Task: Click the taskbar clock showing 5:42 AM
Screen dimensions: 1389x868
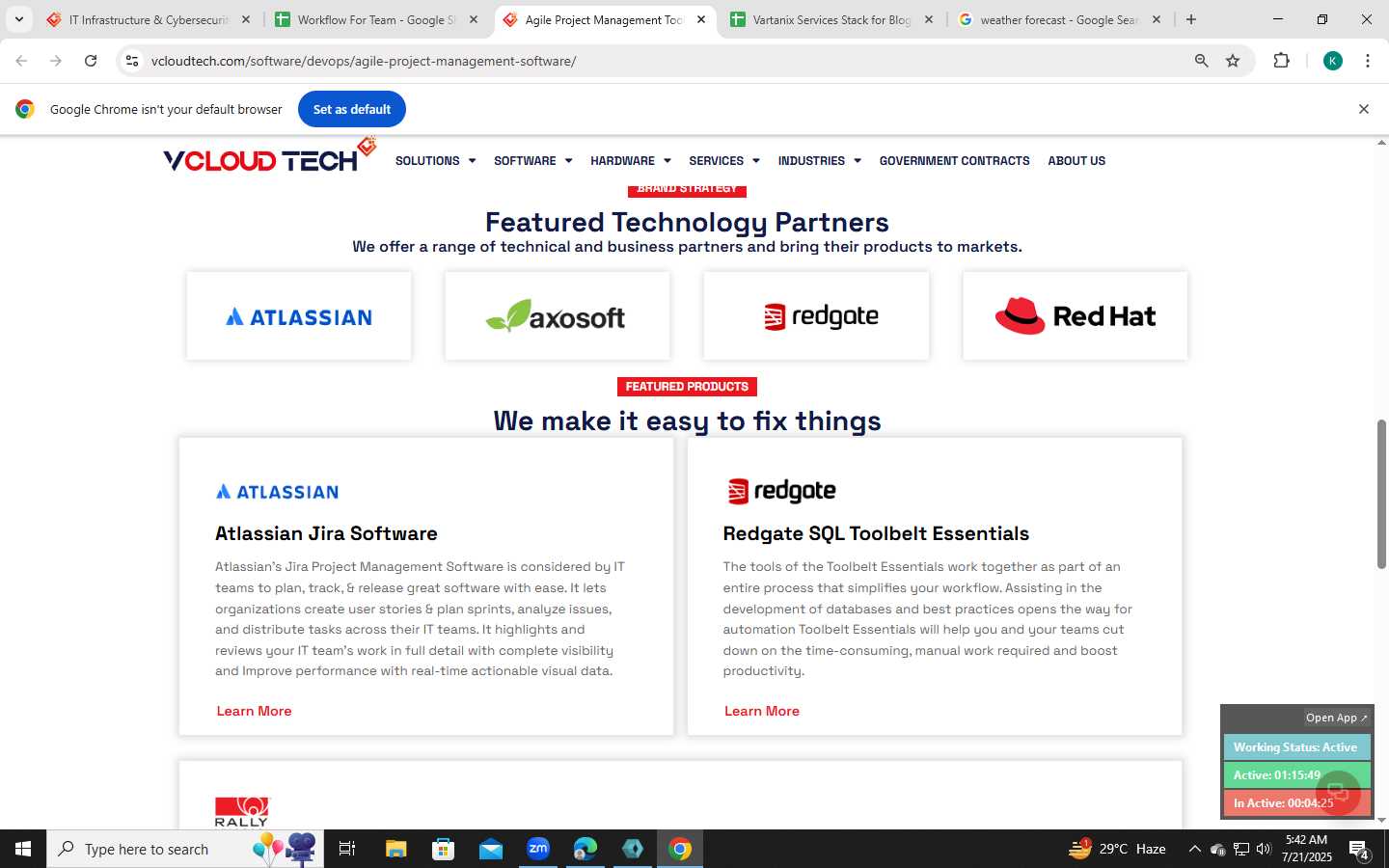Action: [x=1306, y=849]
